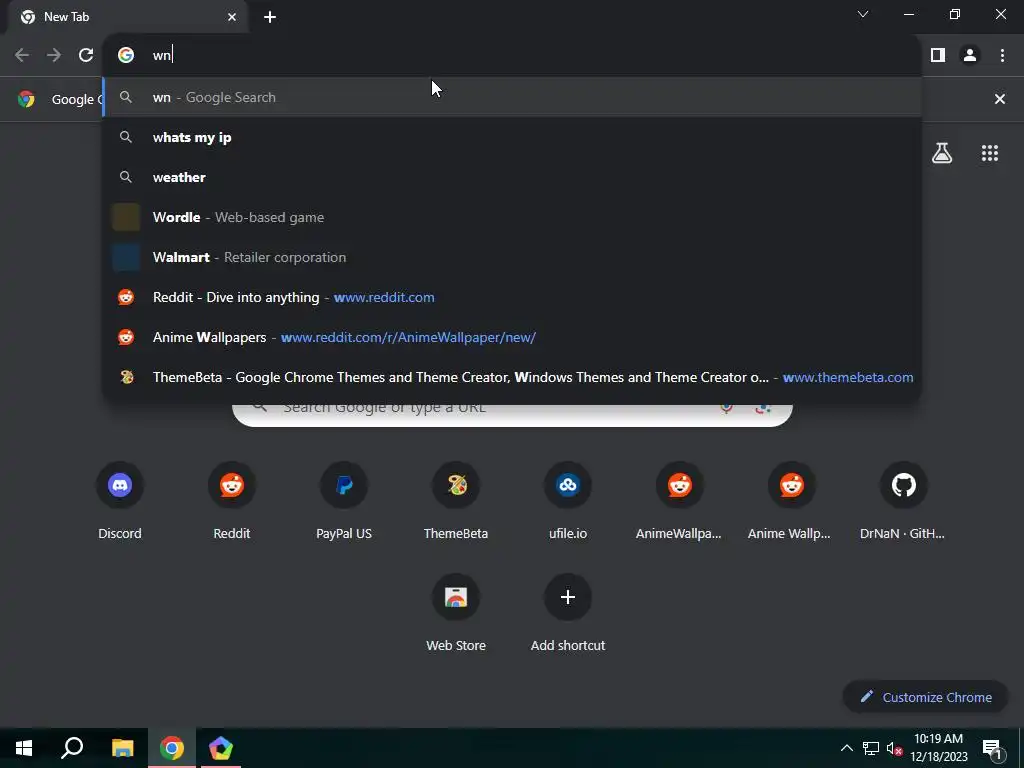The image size is (1024, 768).
Task: Close the New Tab tab
Action: 232,17
